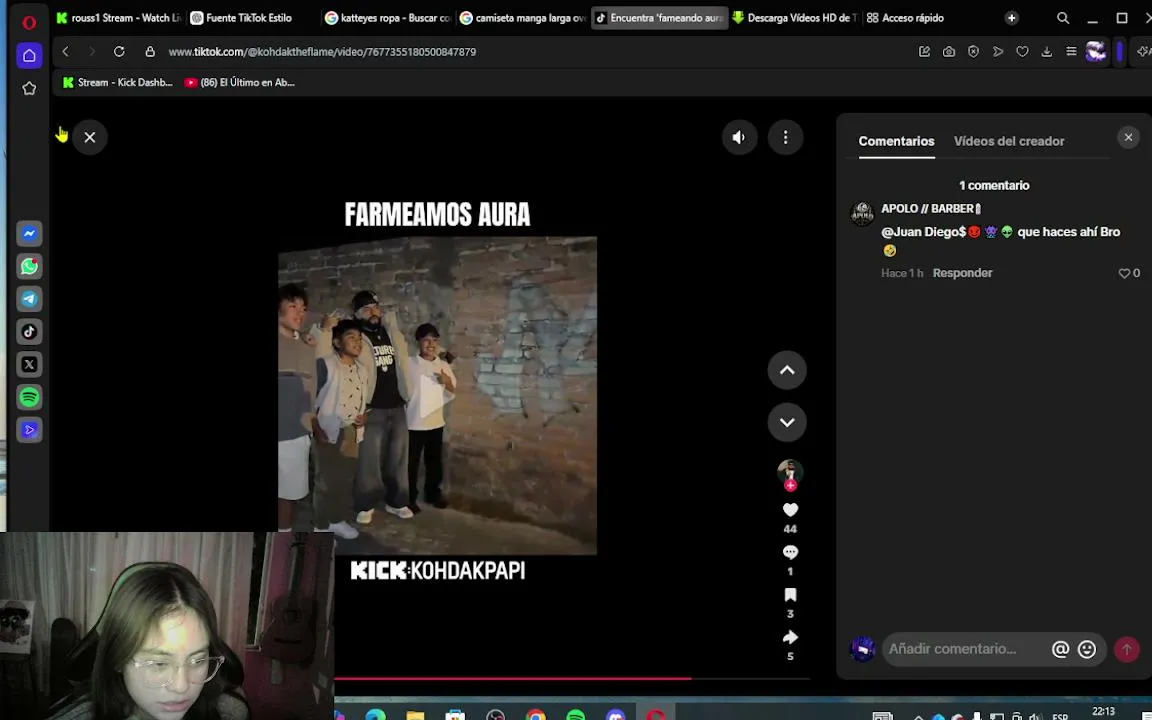Take a snapshot with the camera icon
Viewport: 1152px width, 720px height.
948,51
